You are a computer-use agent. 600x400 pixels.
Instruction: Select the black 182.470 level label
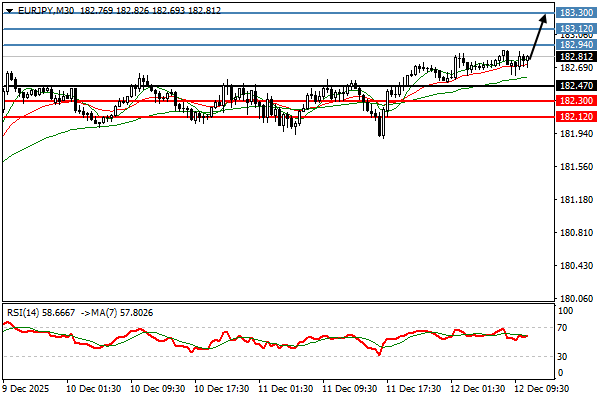[575, 86]
